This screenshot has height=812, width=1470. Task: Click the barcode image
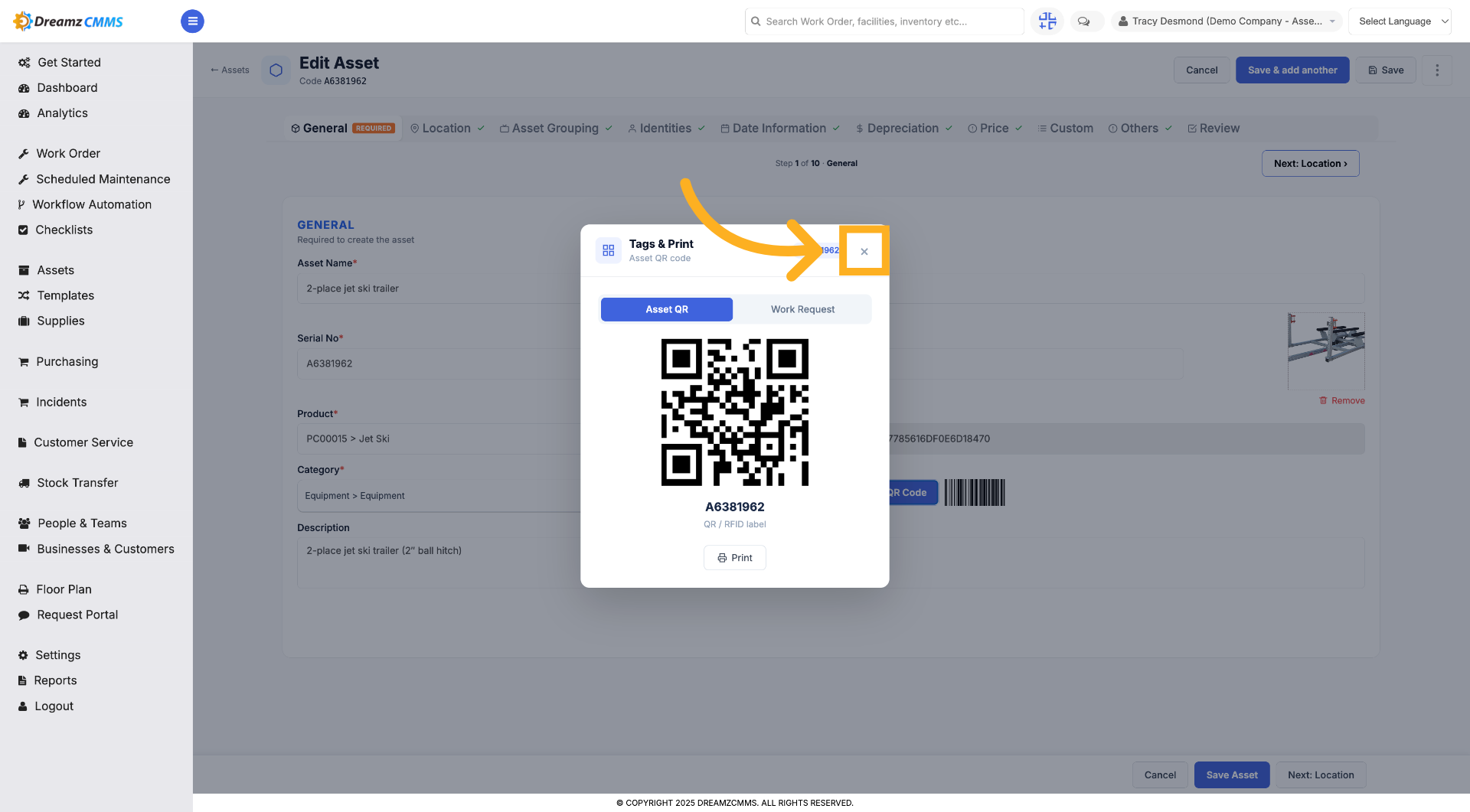974,492
